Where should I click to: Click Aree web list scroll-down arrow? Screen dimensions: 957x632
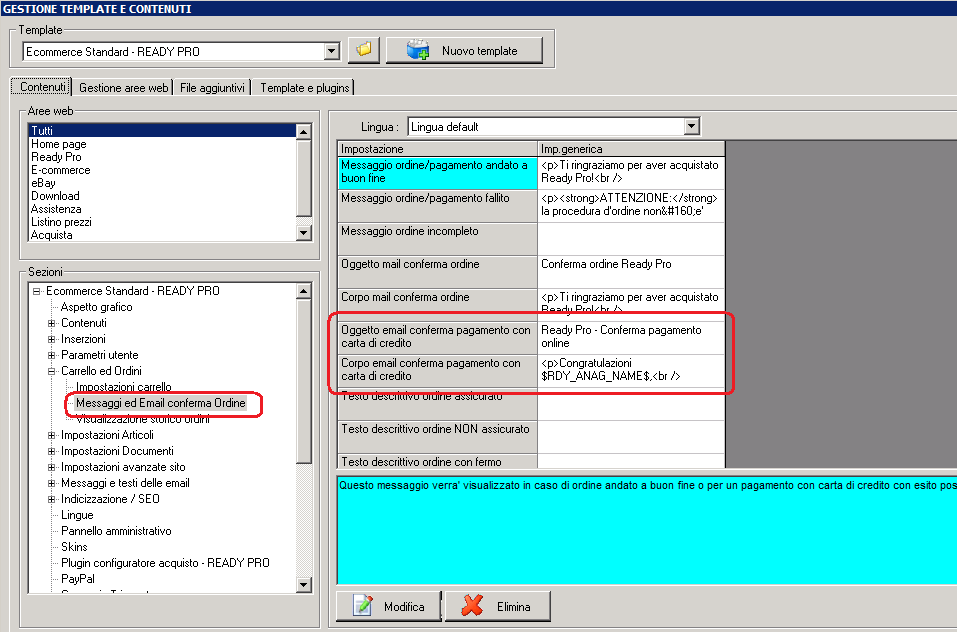303,232
